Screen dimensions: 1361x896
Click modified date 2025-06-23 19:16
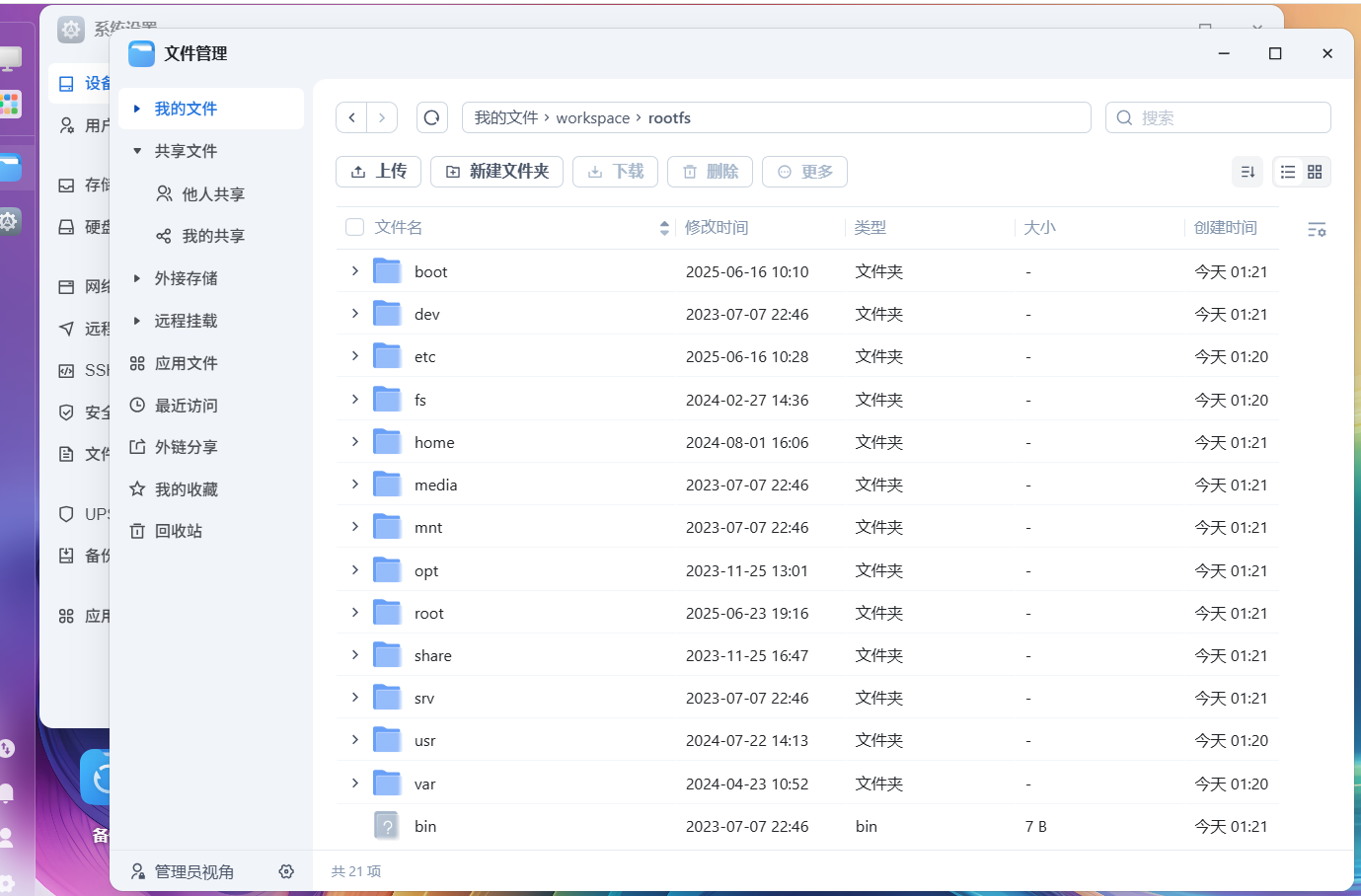(747, 614)
